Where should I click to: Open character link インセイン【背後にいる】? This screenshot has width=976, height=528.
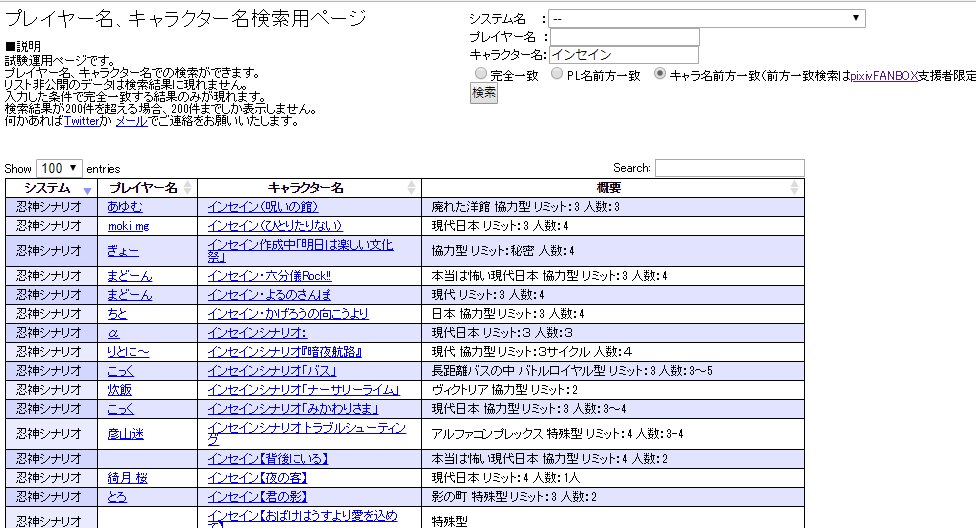click(x=268, y=459)
